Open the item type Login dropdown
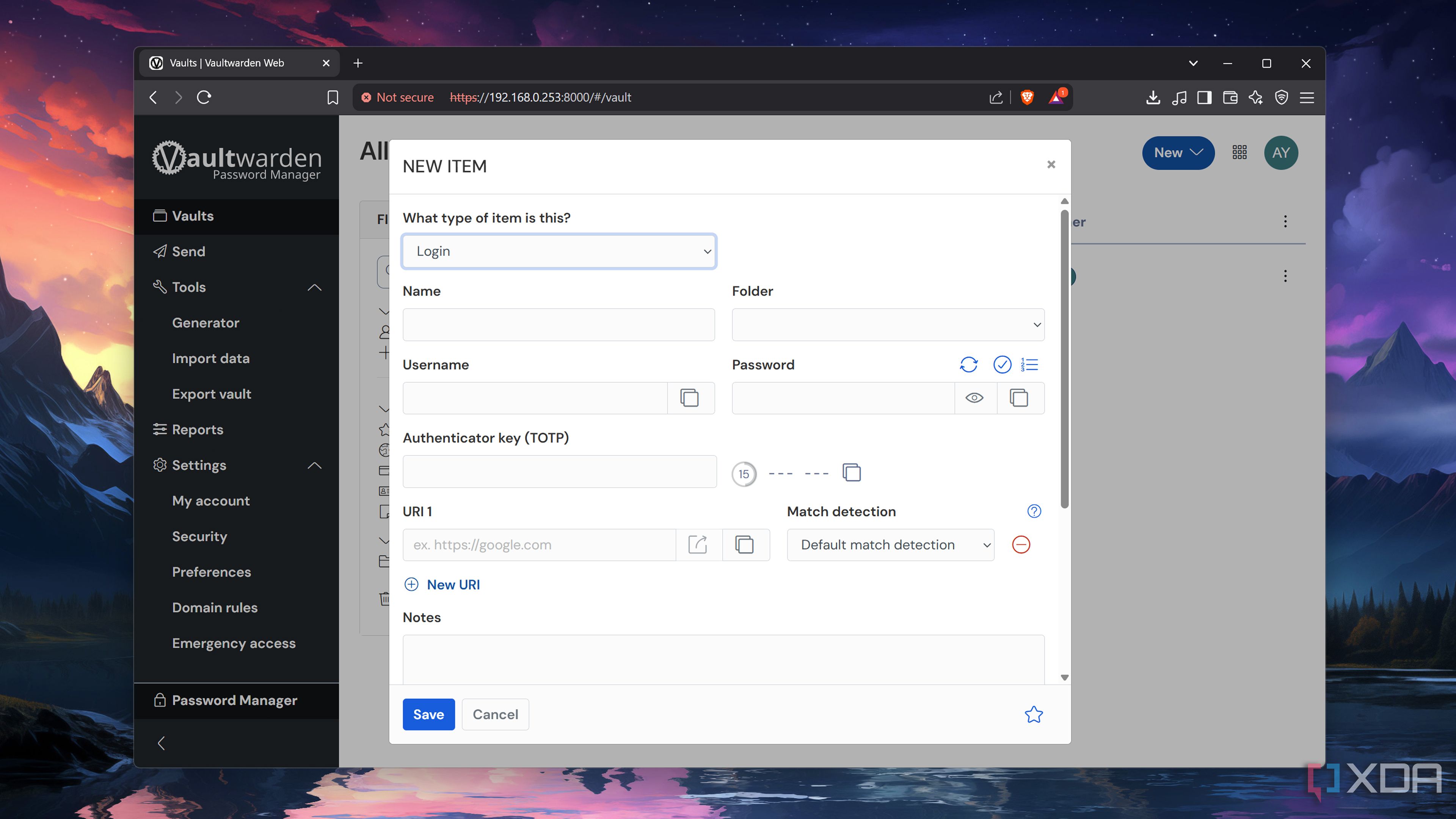The image size is (1456, 819). tap(559, 251)
